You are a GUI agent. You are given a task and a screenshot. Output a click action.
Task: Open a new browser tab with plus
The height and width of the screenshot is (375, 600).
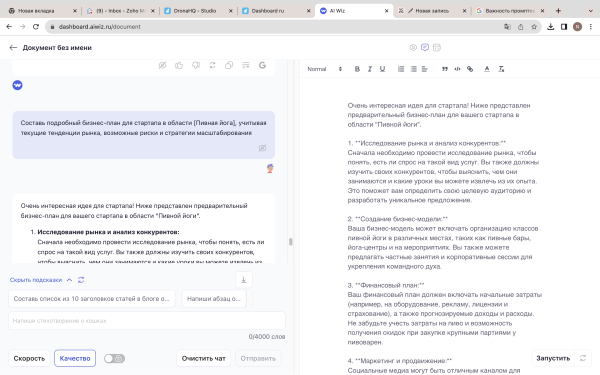coord(558,11)
